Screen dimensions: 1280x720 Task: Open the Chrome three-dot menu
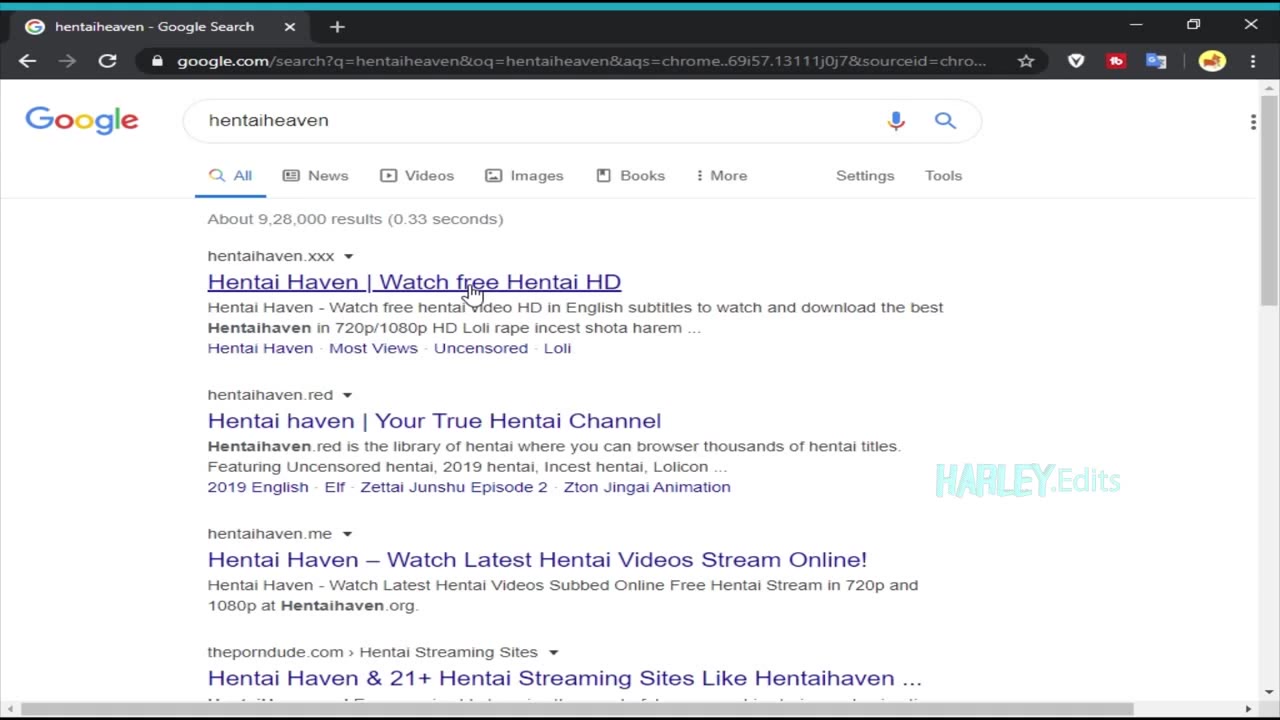[1253, 61]
